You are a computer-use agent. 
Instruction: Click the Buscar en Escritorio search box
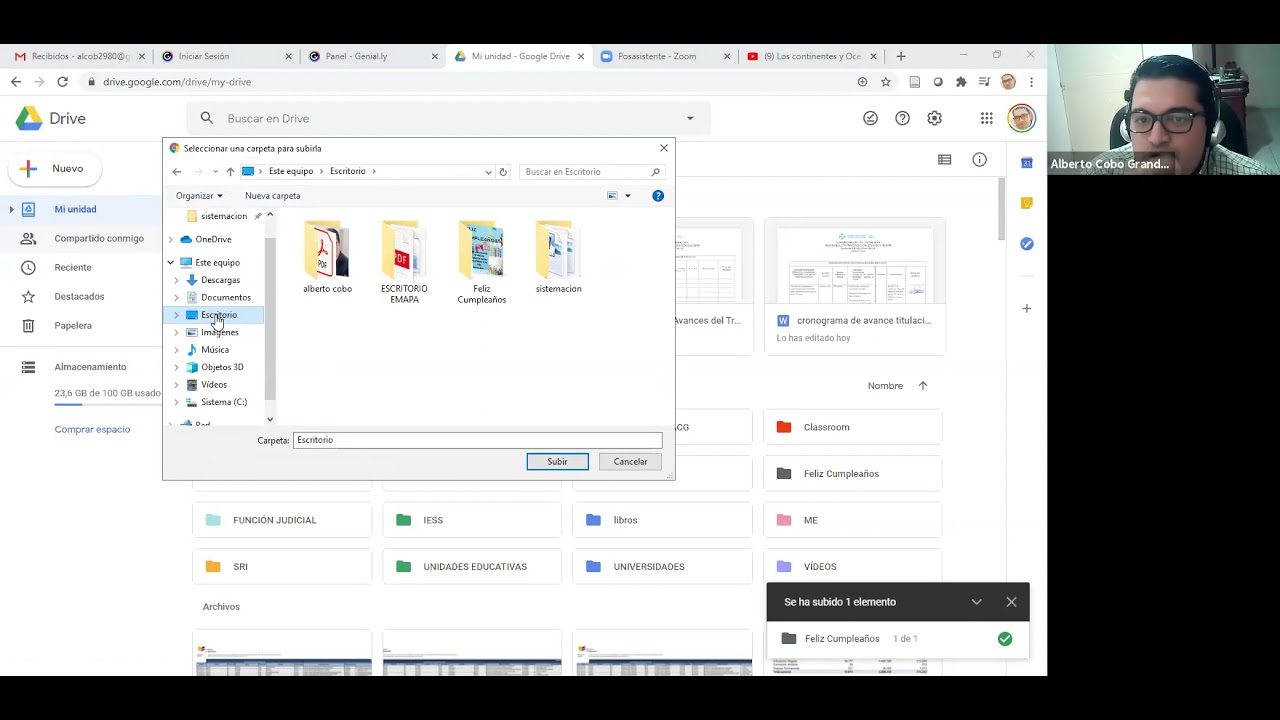591,172
